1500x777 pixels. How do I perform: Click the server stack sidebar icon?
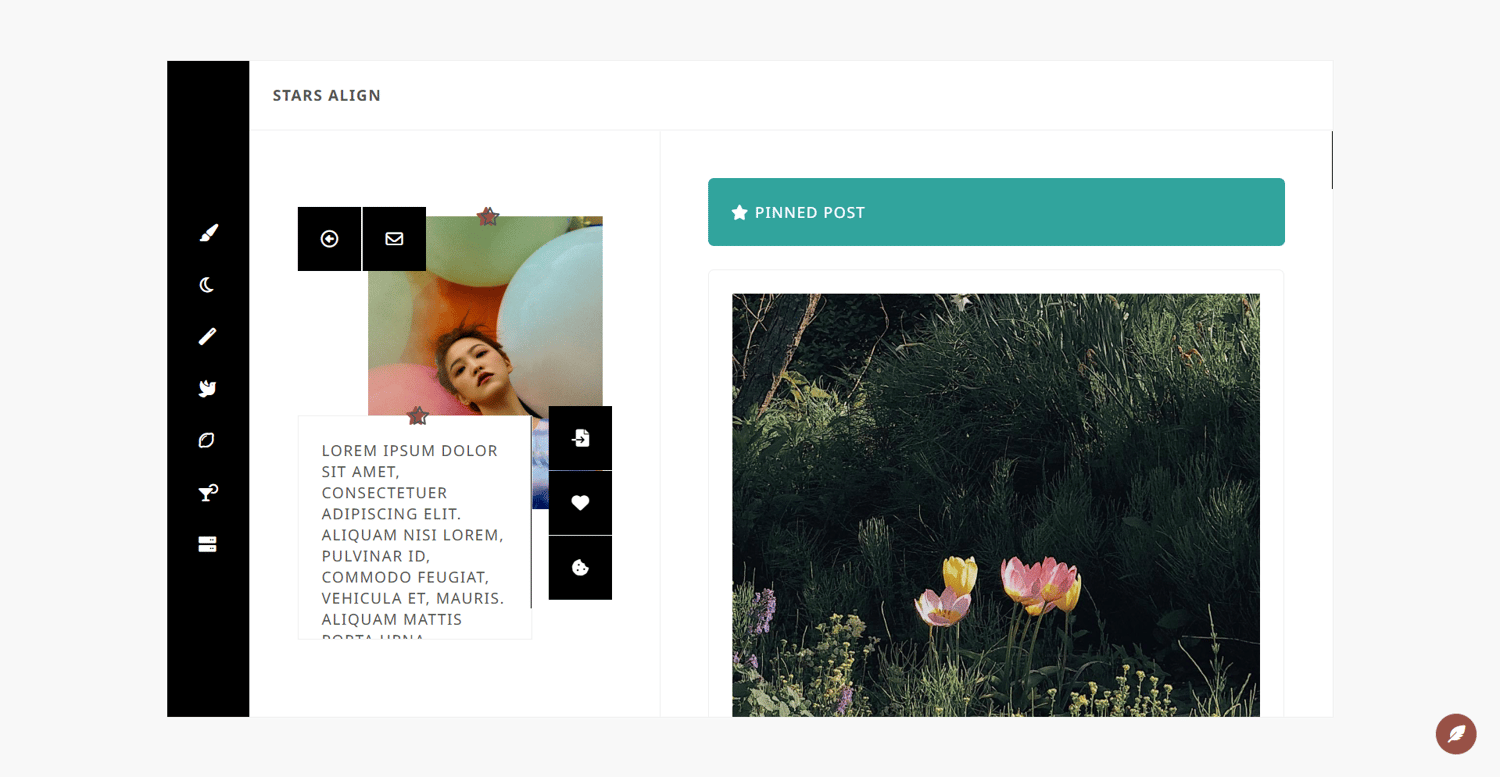tap(208, 544)
